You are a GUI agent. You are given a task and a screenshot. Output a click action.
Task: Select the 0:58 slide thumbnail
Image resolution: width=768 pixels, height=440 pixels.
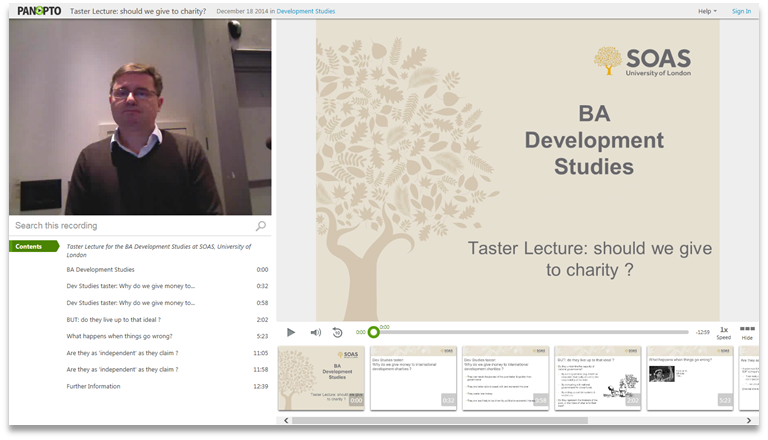coord(505,378)
